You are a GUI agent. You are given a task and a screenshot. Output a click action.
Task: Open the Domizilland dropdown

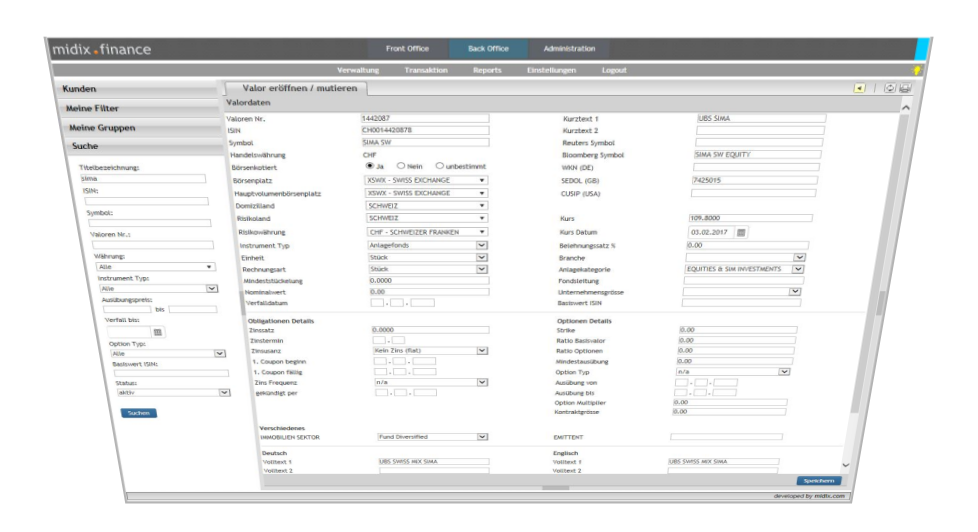click(x=427, y=206)
